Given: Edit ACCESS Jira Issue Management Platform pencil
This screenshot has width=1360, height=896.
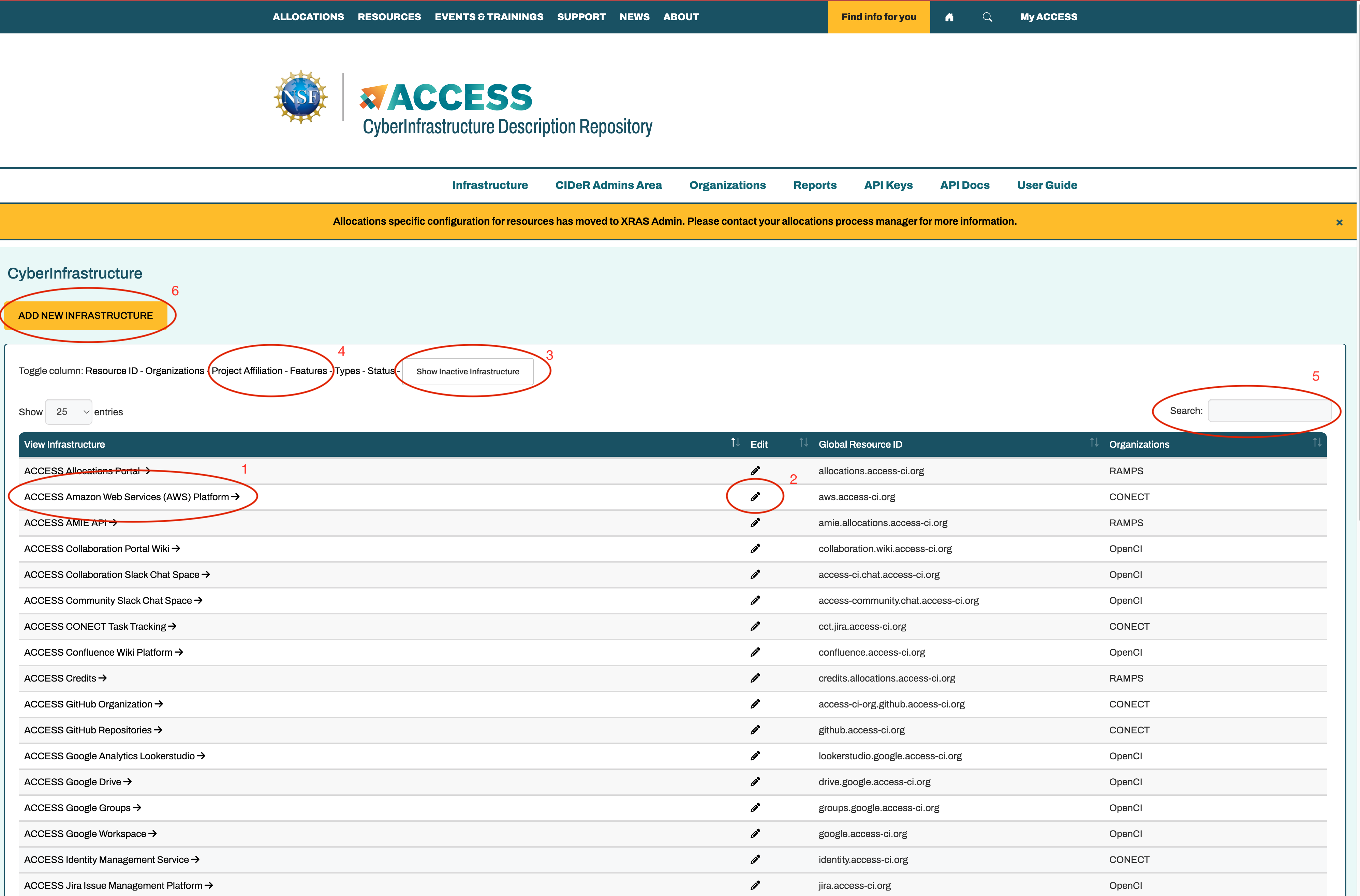Looking at the screenshot, I should (755, 885).
